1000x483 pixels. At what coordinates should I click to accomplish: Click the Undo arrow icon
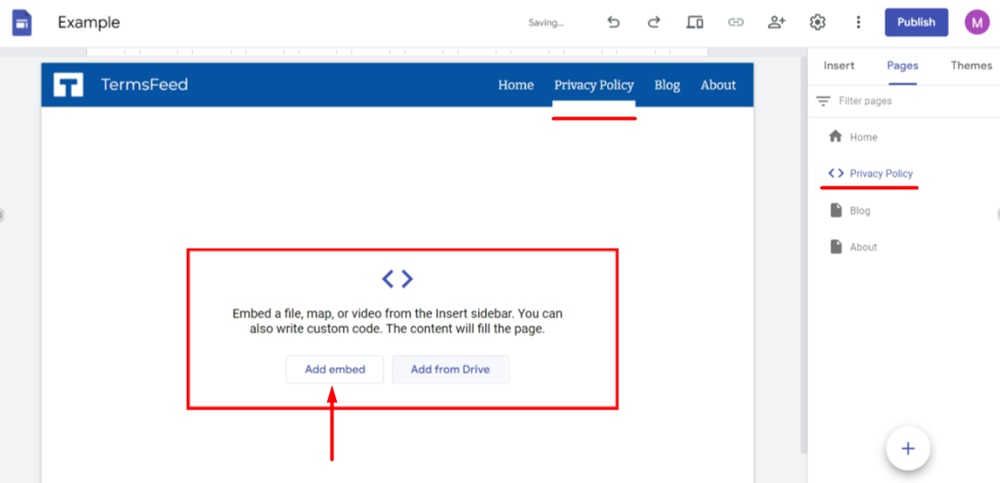pos(613,22)
